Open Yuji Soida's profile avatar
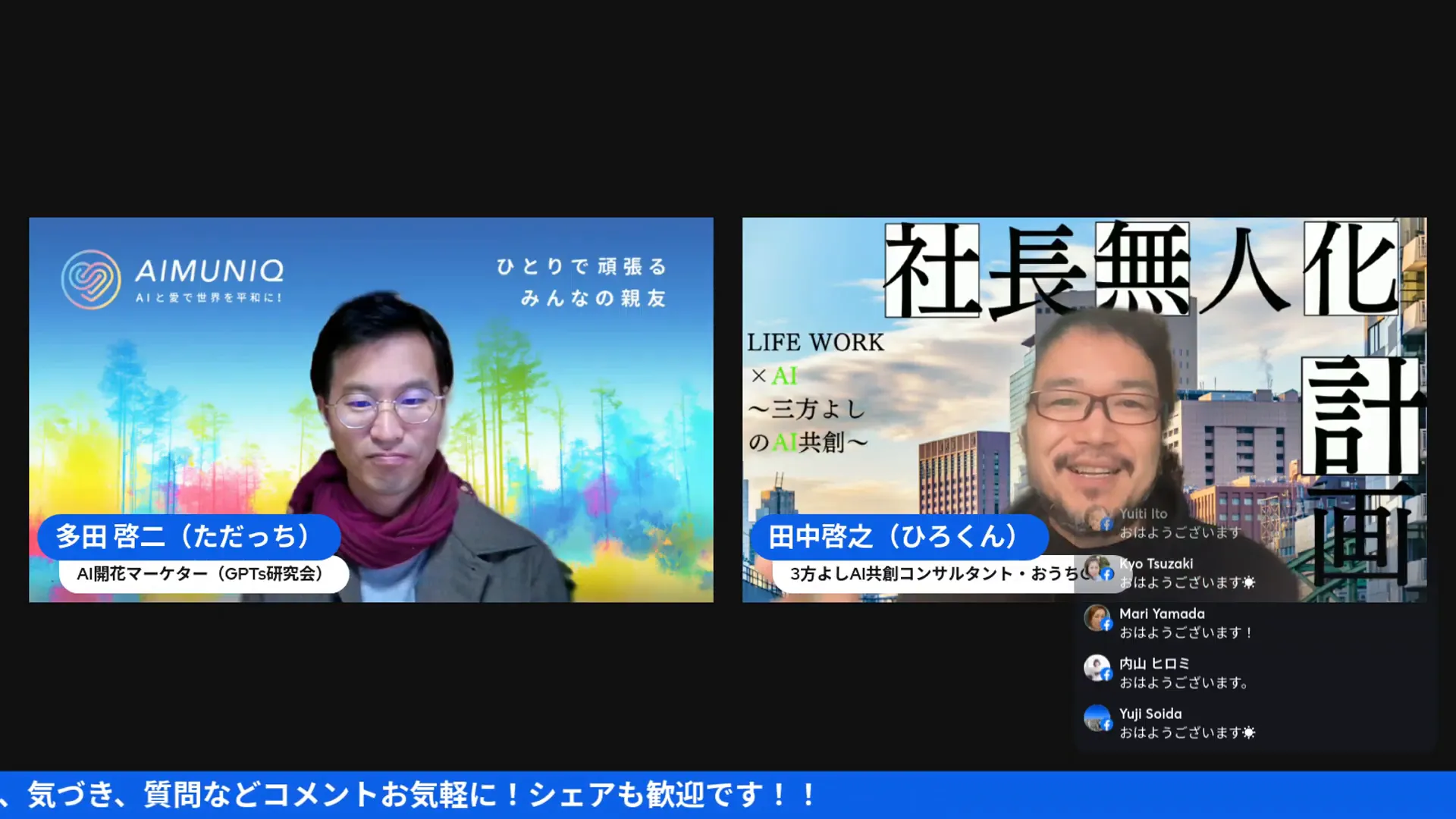The image size is (1456, 819). pos(1097,718)
